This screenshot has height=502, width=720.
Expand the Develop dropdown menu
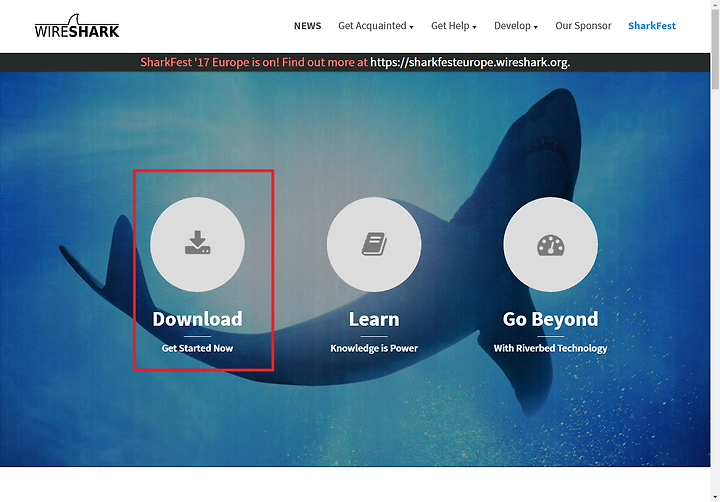516,26
